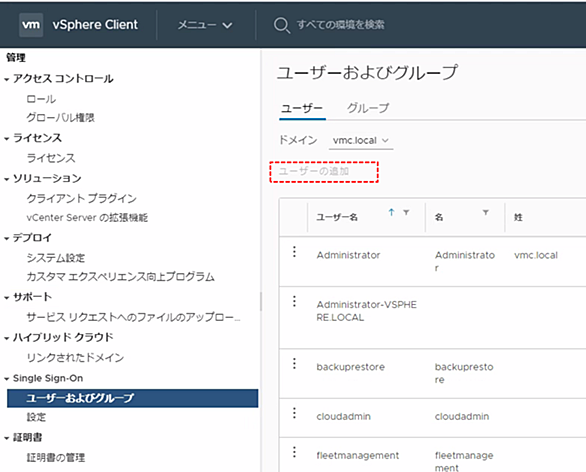
Task: Open the actions menu for the backuprestore row
Action: coord(294,364)
